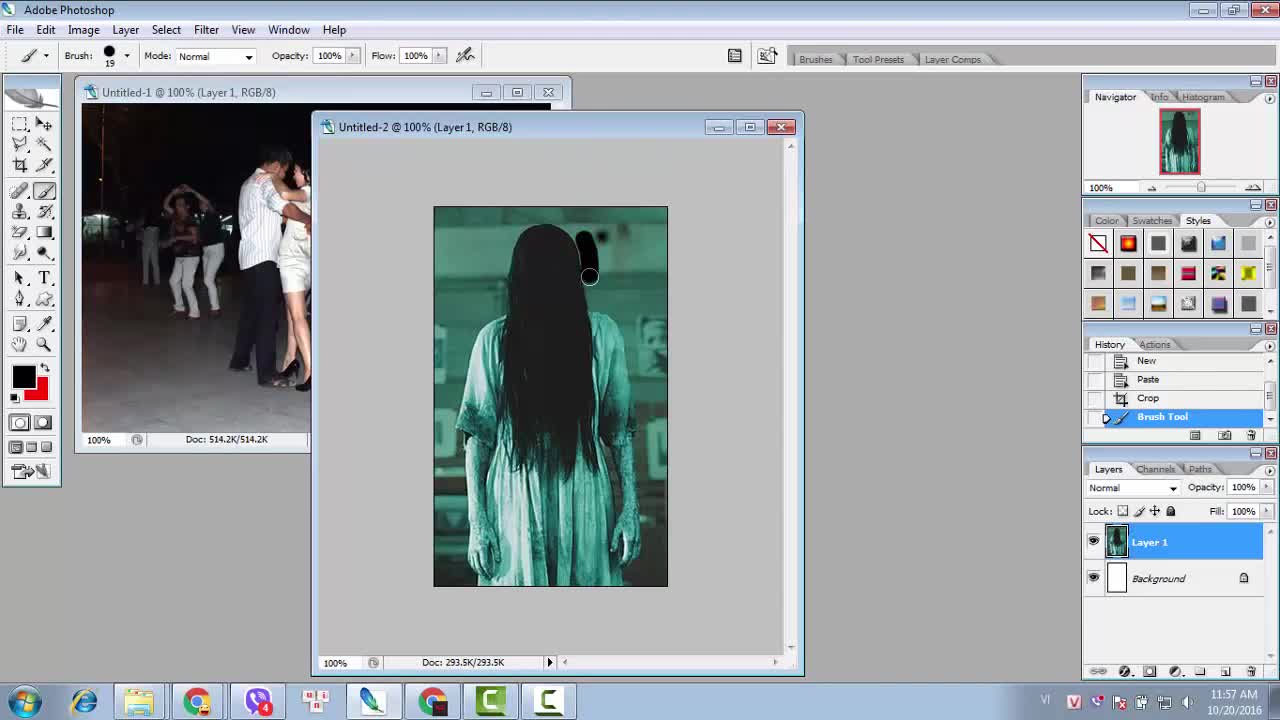Screen dimensions: 1280x720
Task: Click the Navigator zoom slider handle
Action: [1201, 187]
